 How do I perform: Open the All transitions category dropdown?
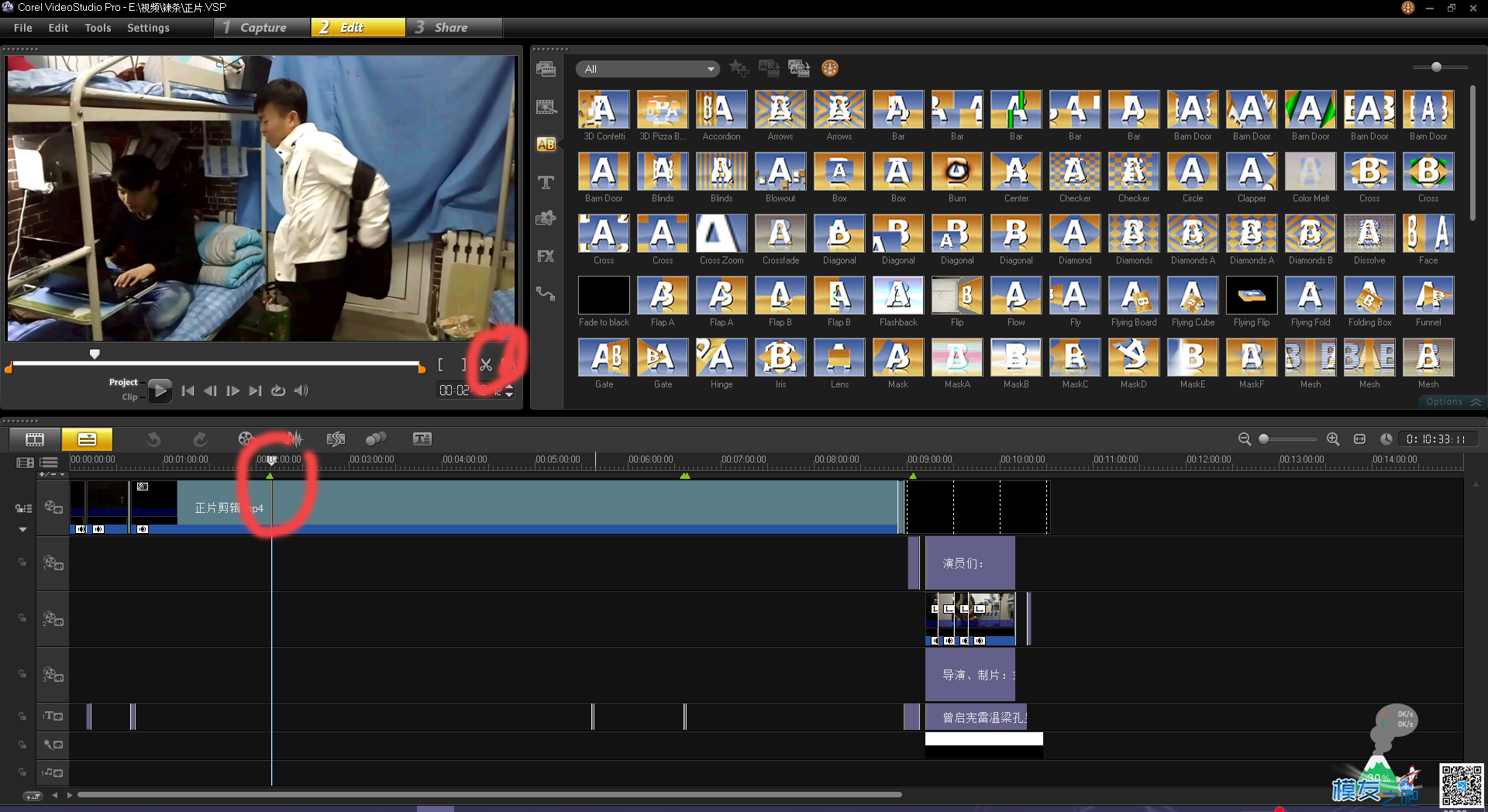[x=648, y=69]
